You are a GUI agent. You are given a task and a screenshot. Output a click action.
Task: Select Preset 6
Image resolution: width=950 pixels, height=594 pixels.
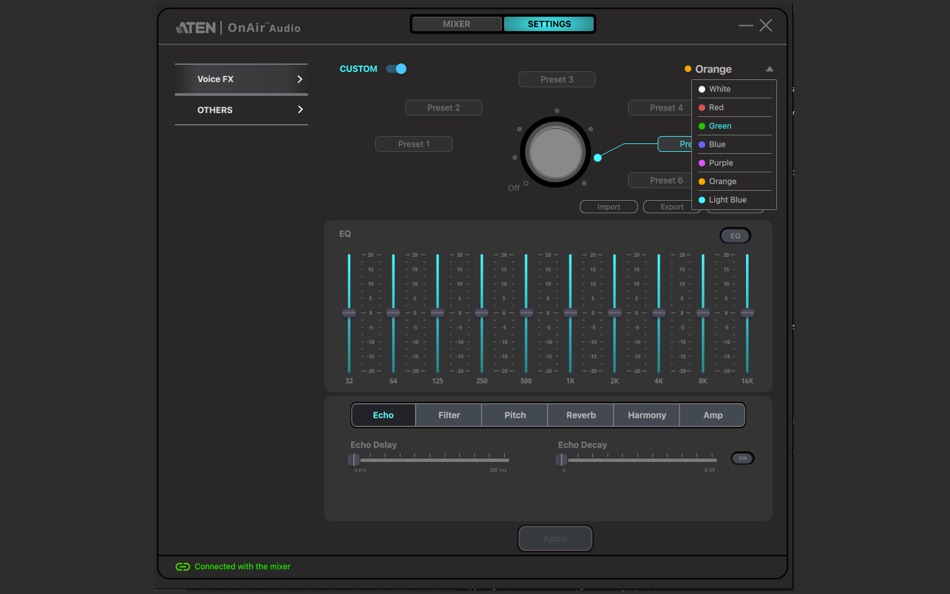(x=660, y=180)
